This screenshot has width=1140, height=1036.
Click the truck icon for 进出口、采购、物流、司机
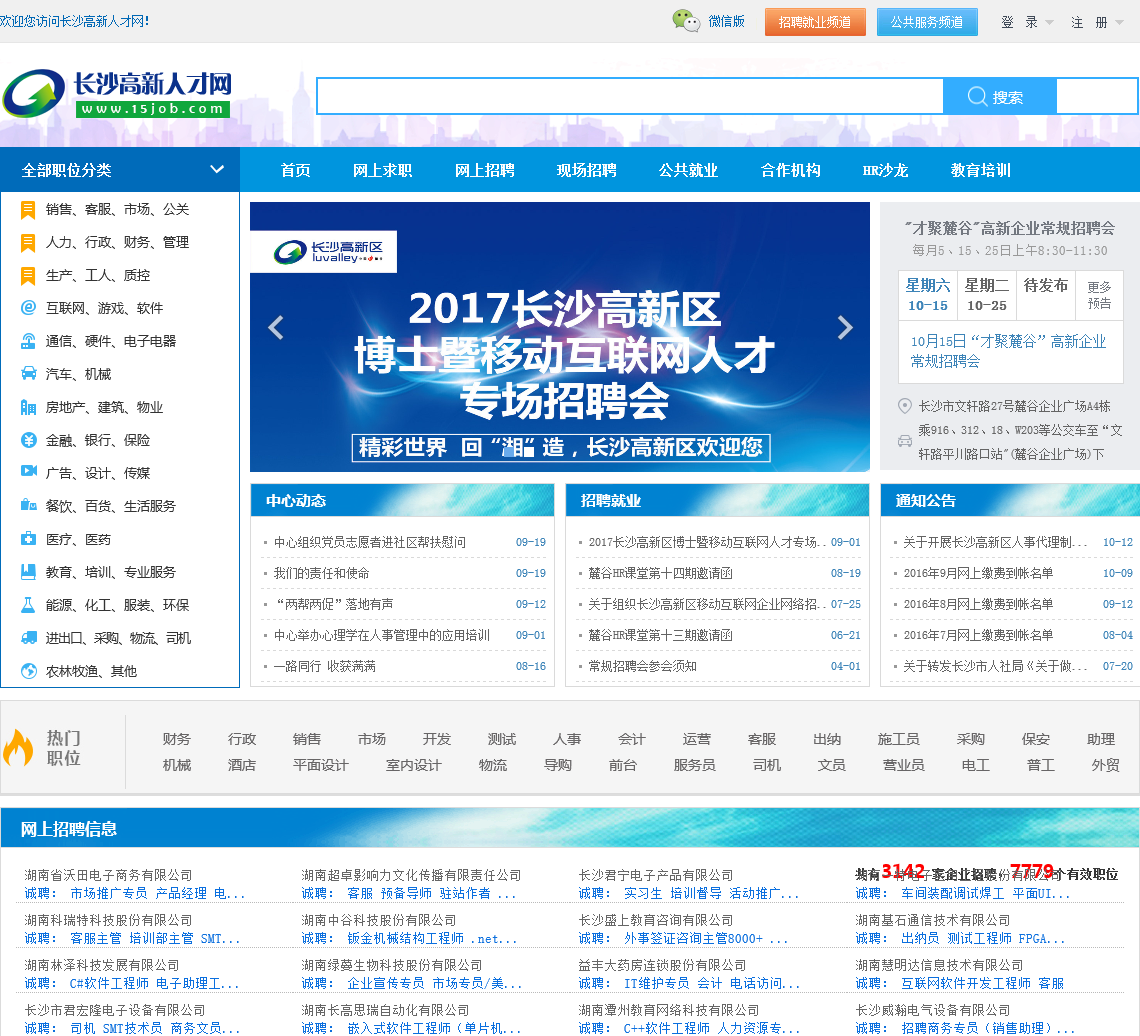28,638
